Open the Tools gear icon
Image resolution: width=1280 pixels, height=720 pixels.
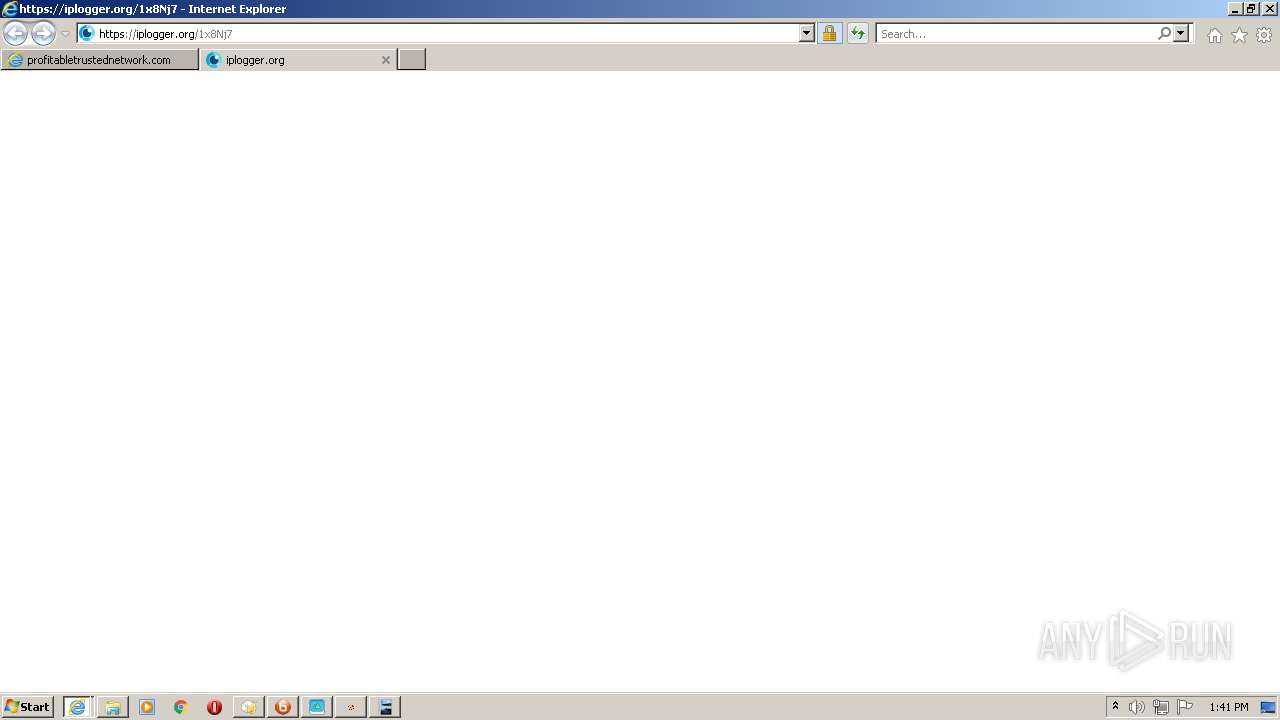point(1264,35)
